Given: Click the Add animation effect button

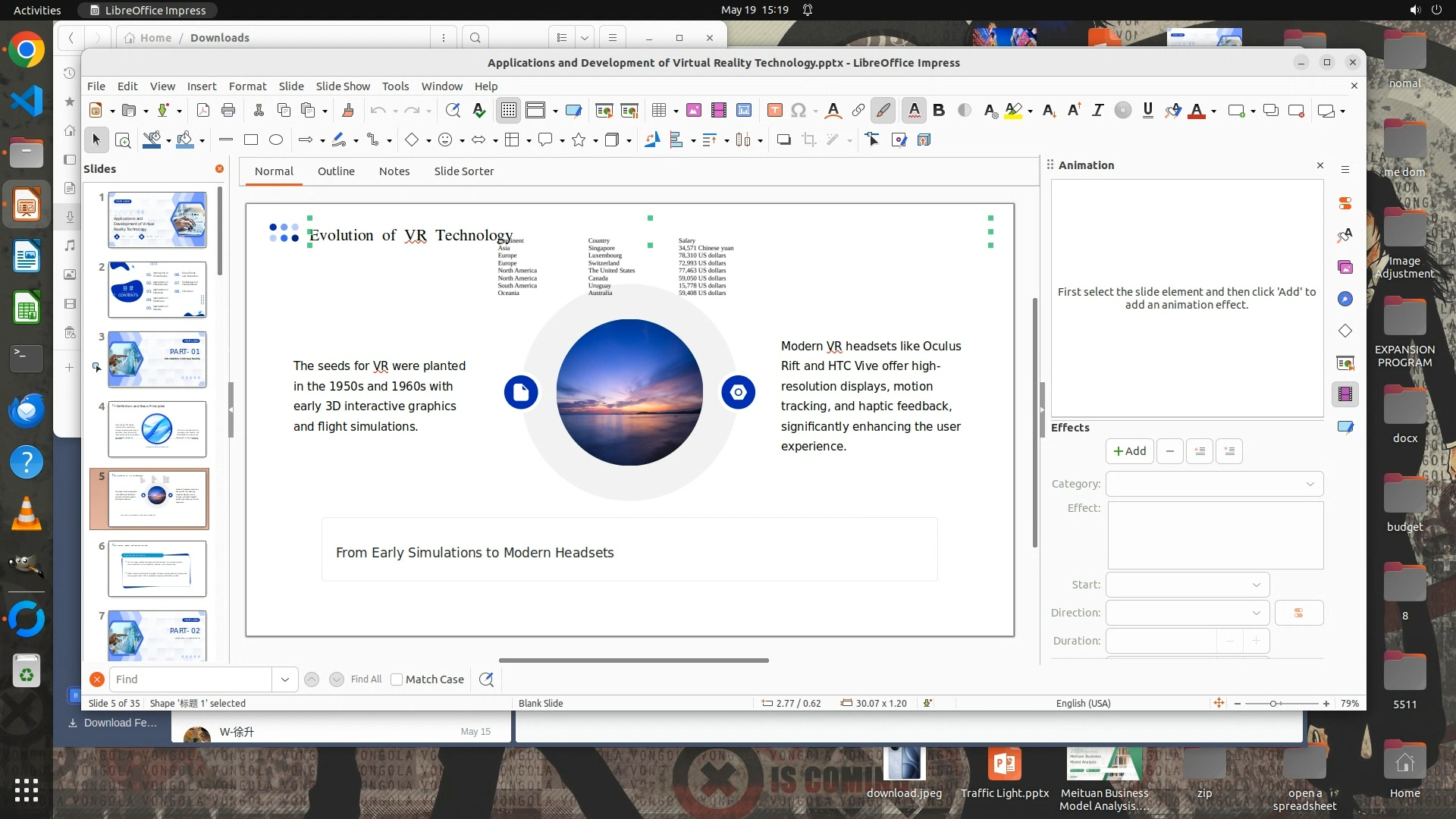Looking at the screenshot, I should tap(1129, 451).
